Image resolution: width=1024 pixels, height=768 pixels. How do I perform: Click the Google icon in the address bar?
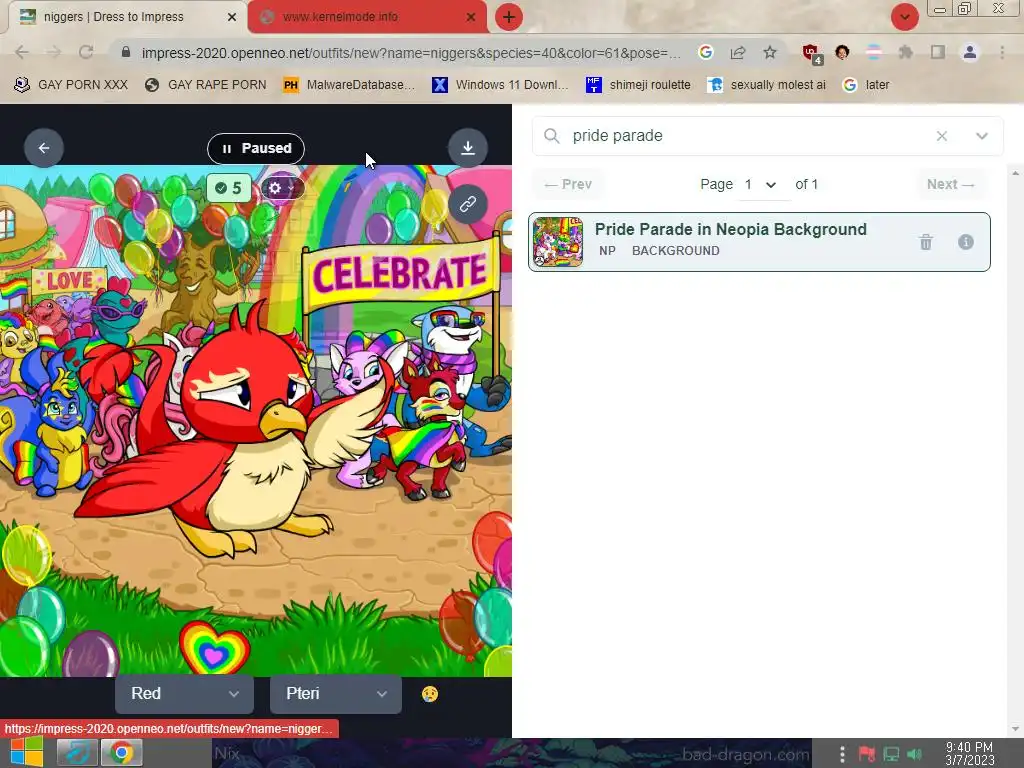click(705, 52)
